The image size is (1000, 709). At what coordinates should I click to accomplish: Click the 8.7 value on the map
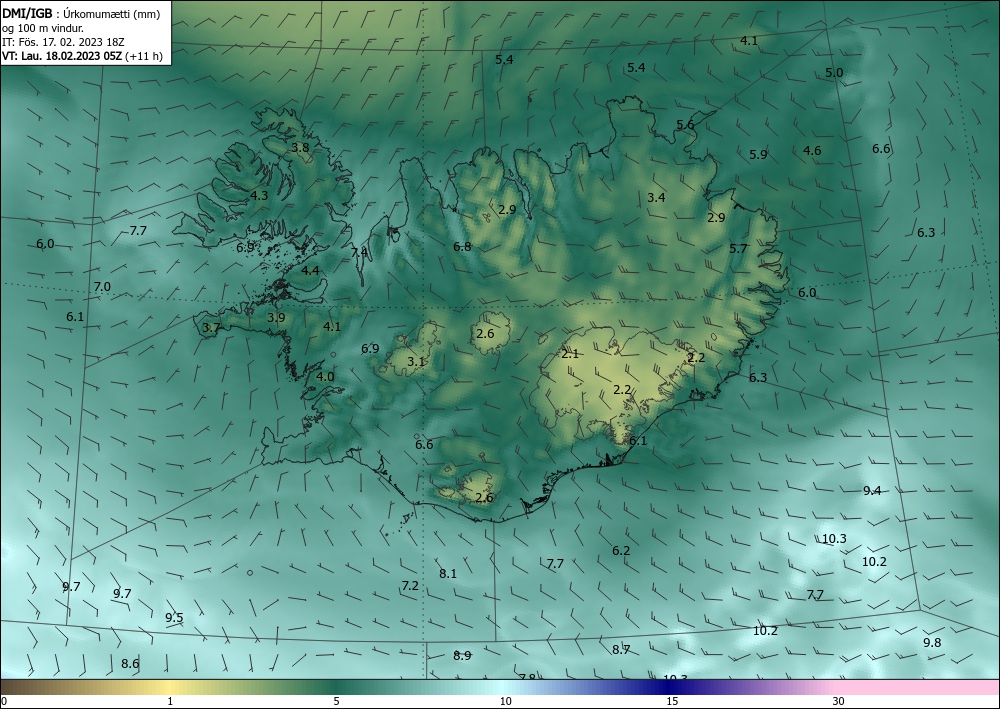click(621, 650)
